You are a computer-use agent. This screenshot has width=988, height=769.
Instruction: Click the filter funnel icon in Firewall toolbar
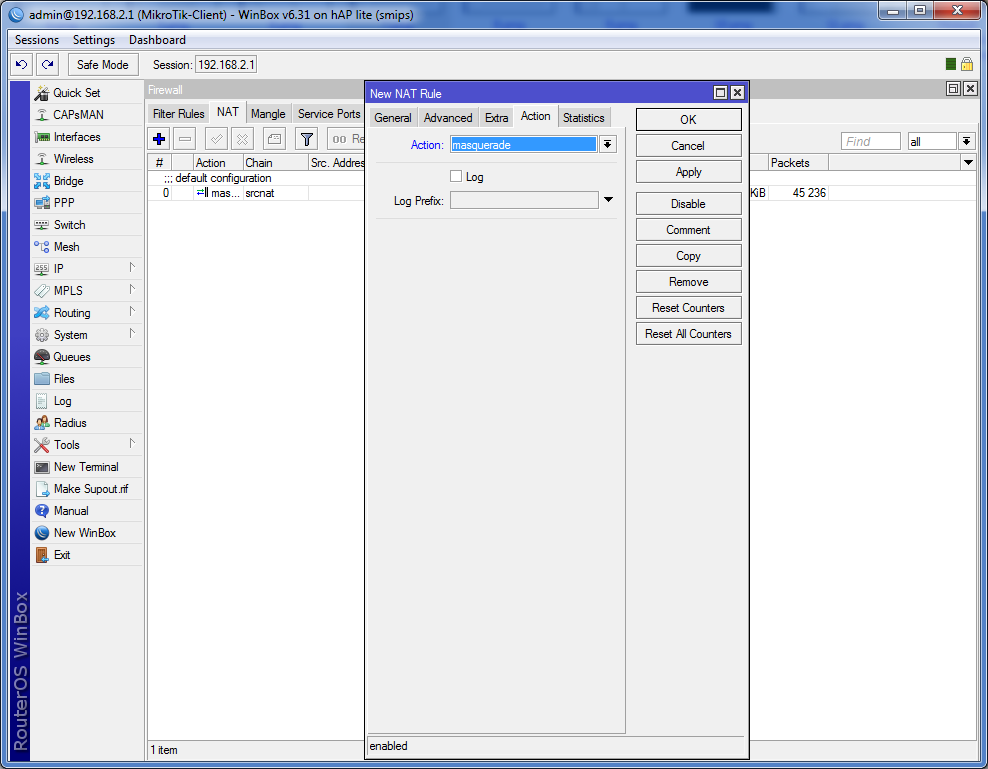tap(306, 139)
